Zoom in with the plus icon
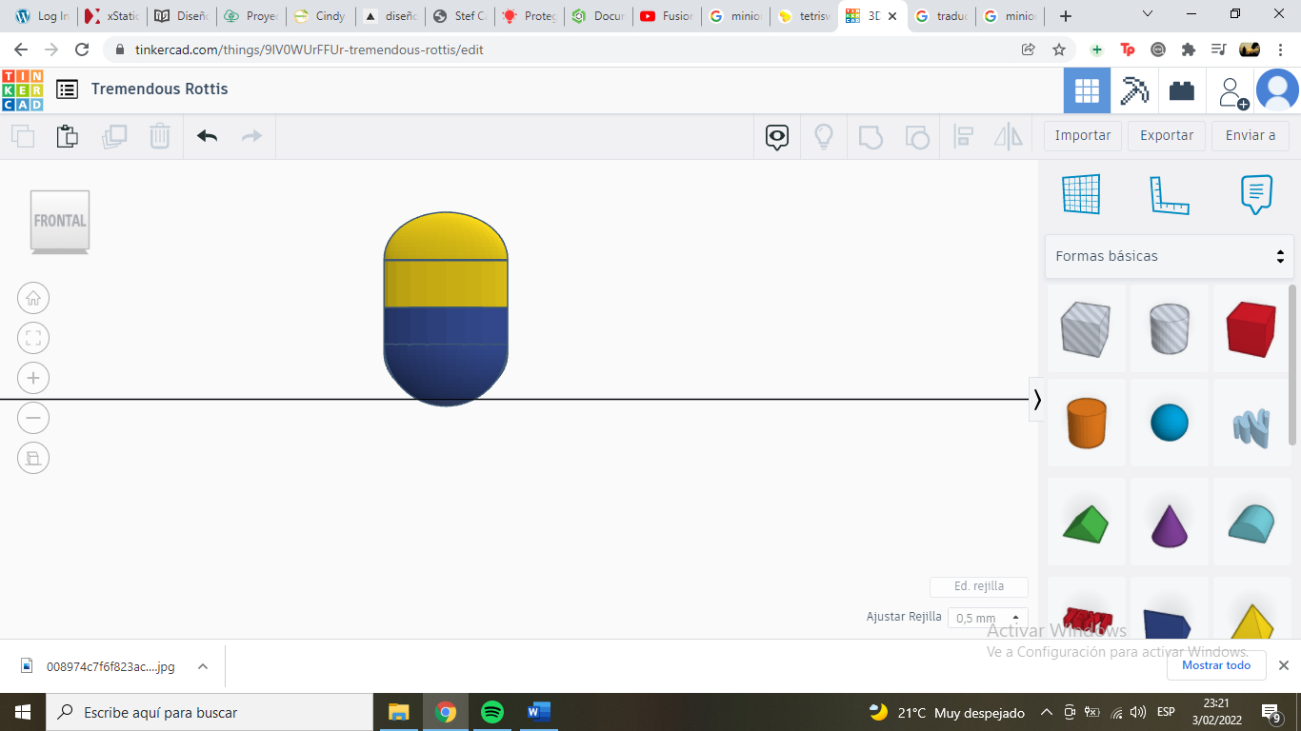 (x=33, y=378)
